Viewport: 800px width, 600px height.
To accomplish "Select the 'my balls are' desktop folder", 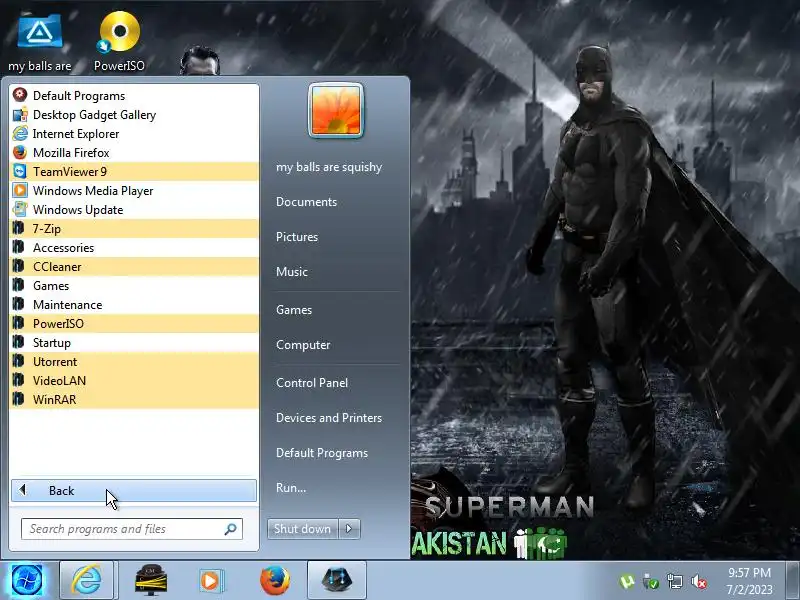I will pyautogui.click(x=40, y=42).
